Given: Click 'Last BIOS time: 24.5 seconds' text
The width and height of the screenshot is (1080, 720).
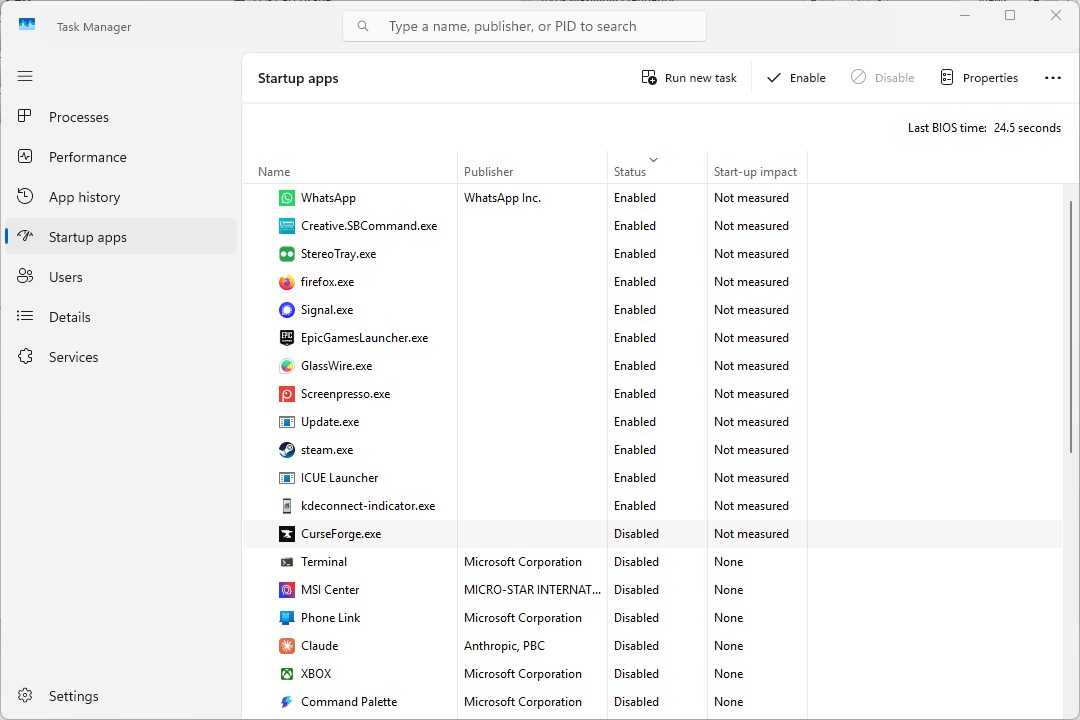Looking at the screenshot, I should 984,128.
